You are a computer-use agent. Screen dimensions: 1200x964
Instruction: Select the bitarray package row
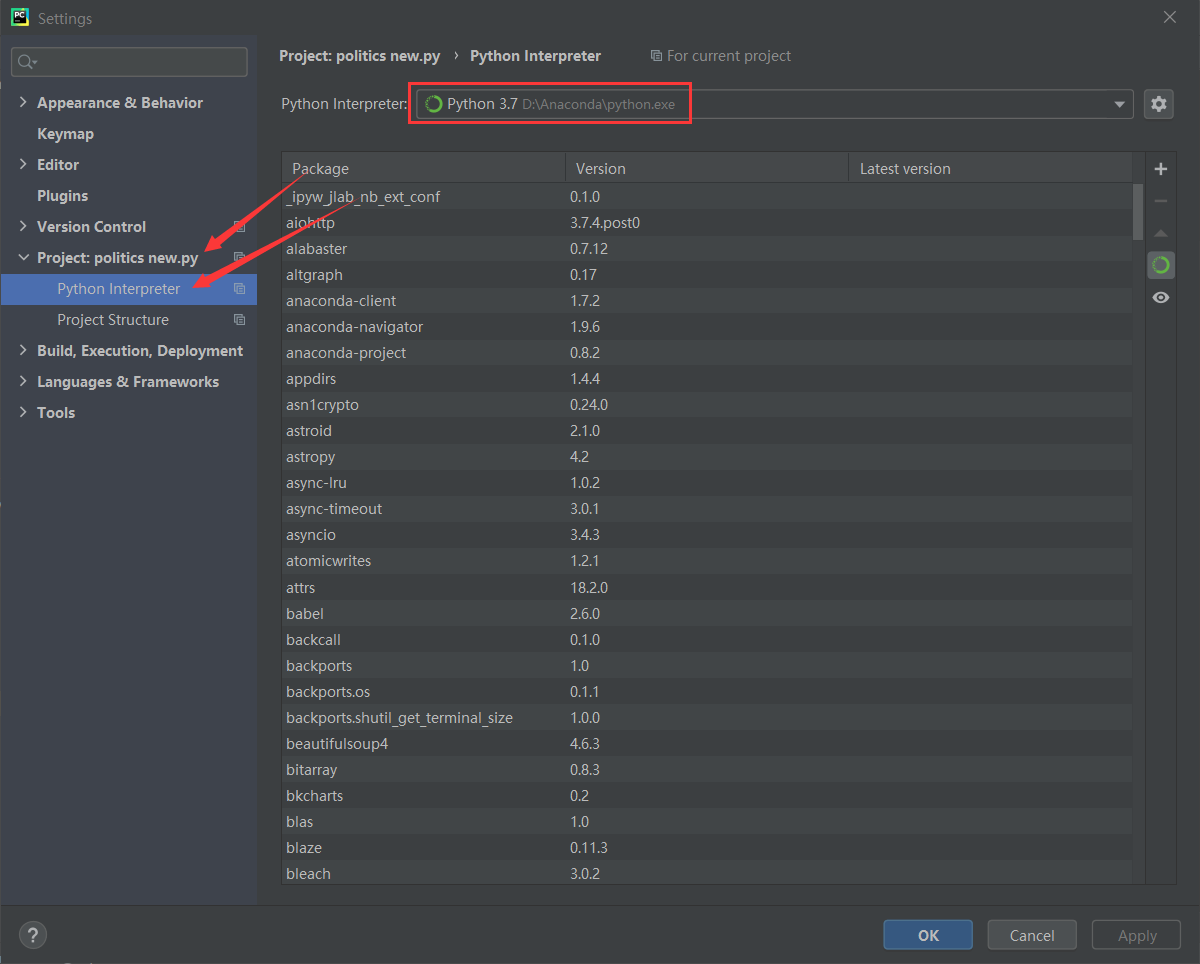(707, 770)
